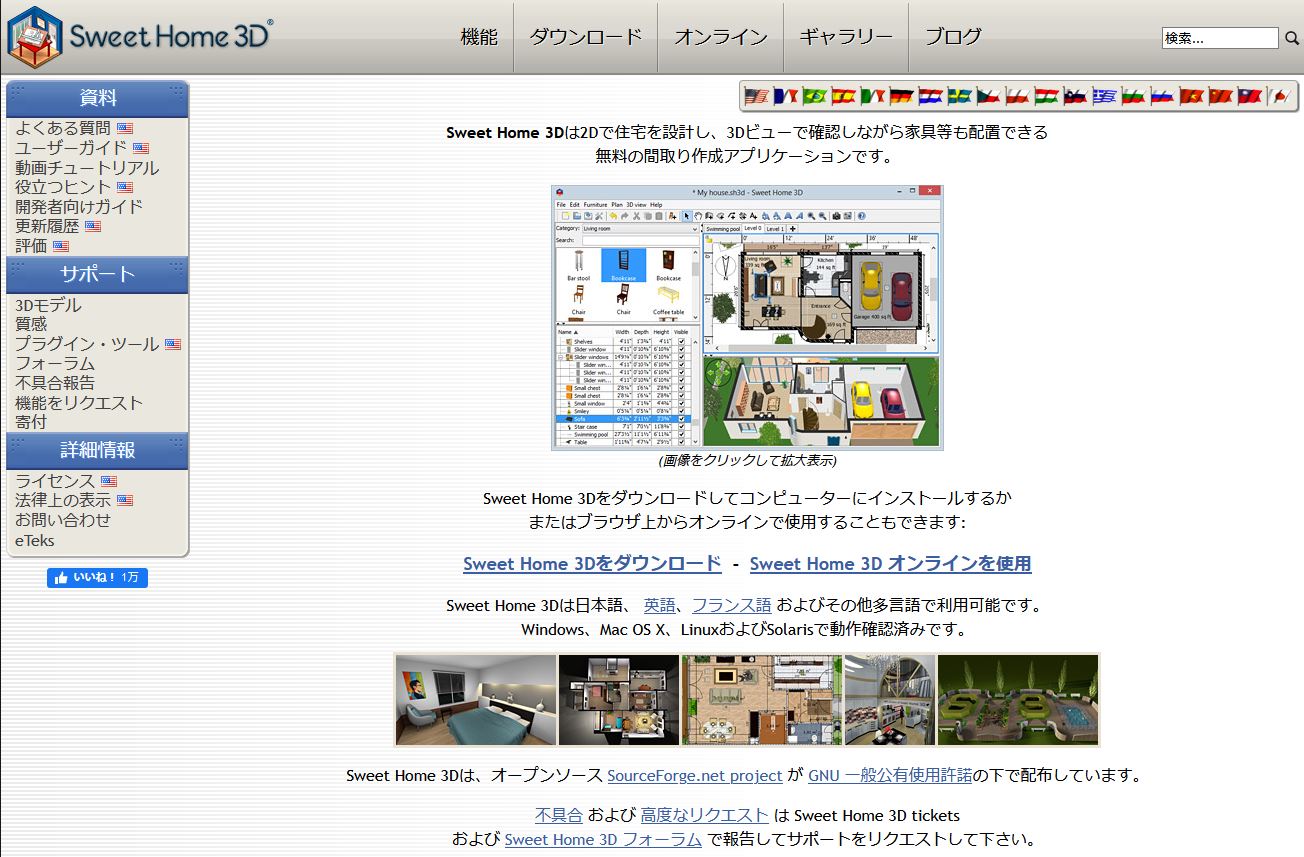
Task: Open the 英語 language link
Action: [659, 605]
